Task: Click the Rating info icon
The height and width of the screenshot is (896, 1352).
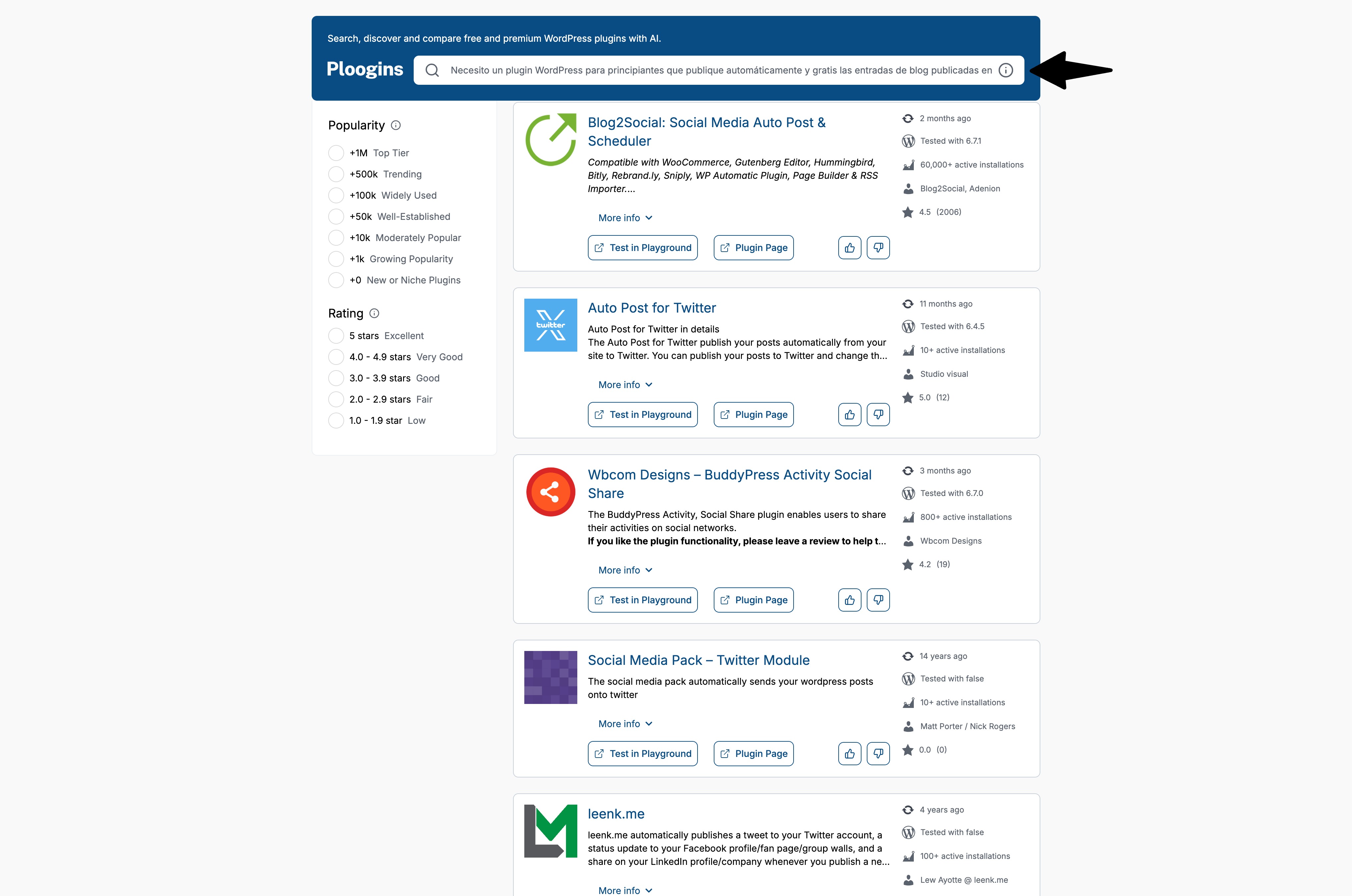Action: point(374,313)
